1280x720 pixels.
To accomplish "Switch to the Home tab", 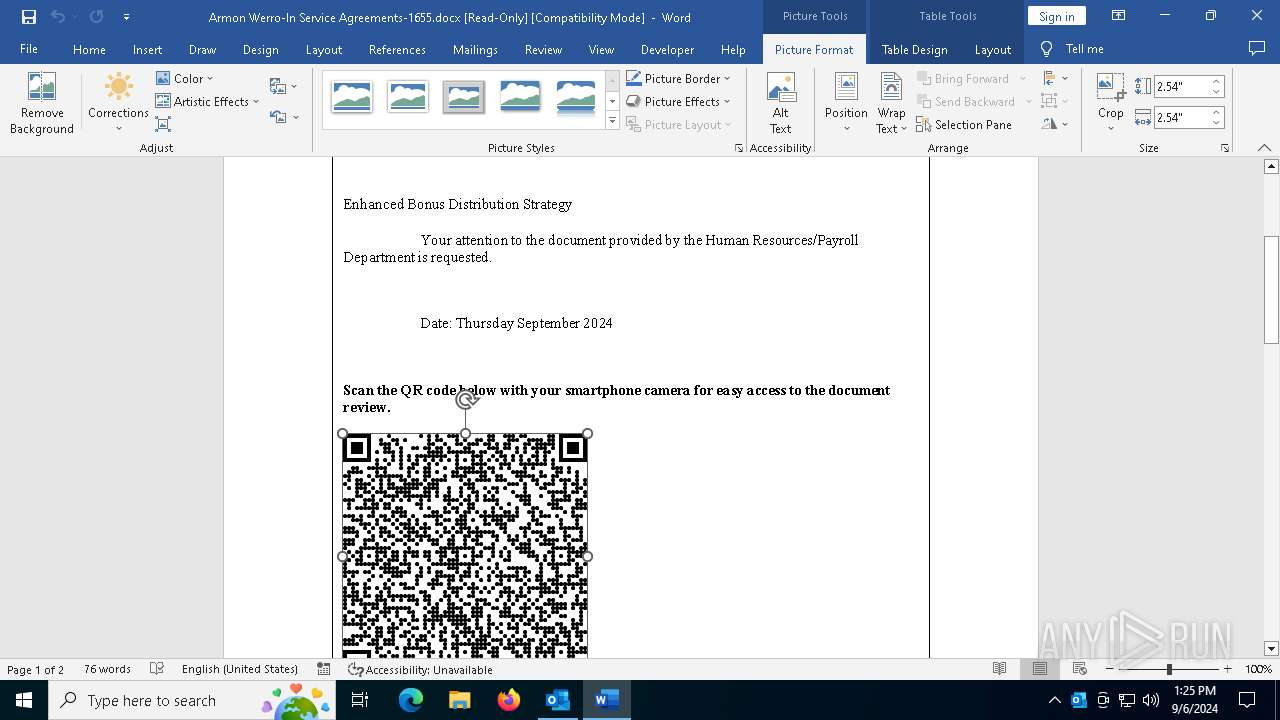I will (89, 49).
